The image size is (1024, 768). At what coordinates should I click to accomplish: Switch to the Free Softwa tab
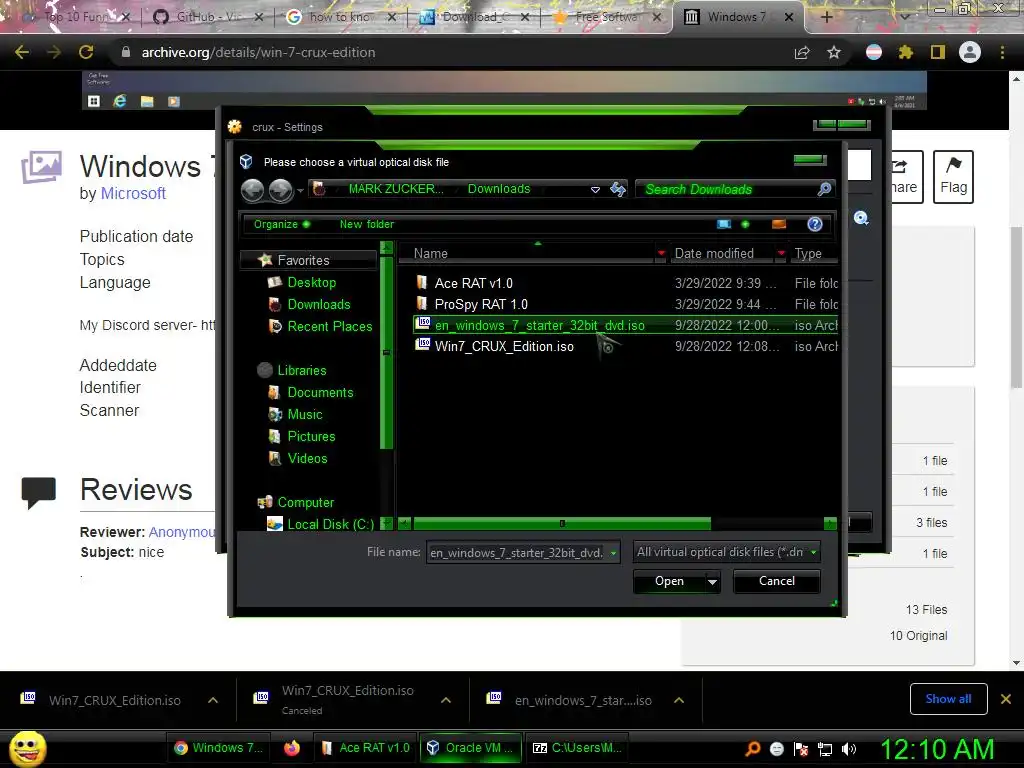coord(607,17)
